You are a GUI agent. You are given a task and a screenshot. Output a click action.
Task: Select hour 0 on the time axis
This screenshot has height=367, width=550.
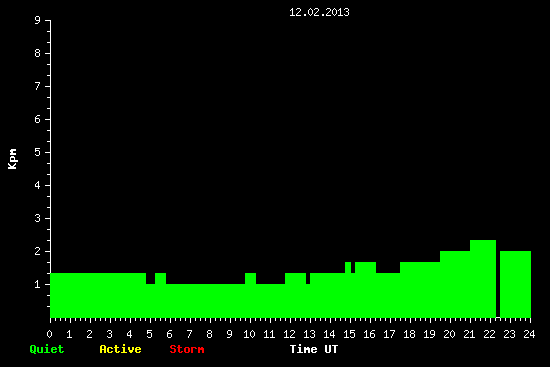49,334
